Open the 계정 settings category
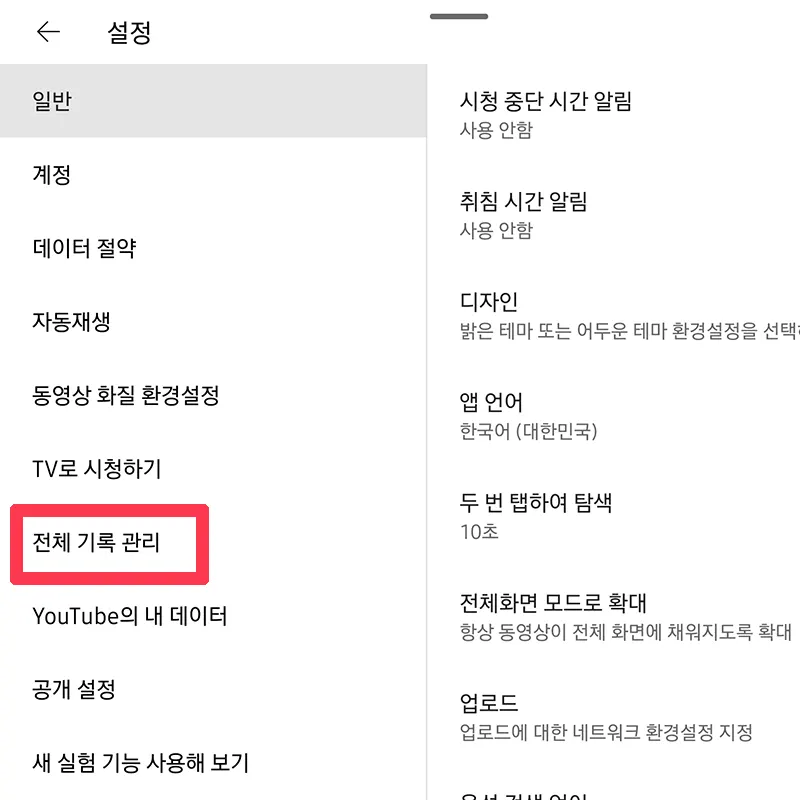This screenshot has width=800, height=800. (213, 174)
